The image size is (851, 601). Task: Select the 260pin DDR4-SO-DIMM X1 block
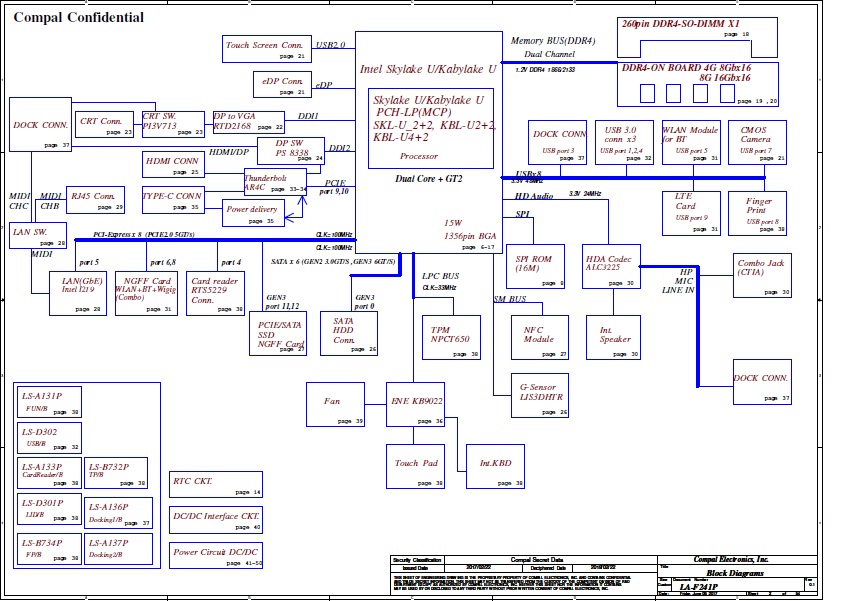[697, 37]
